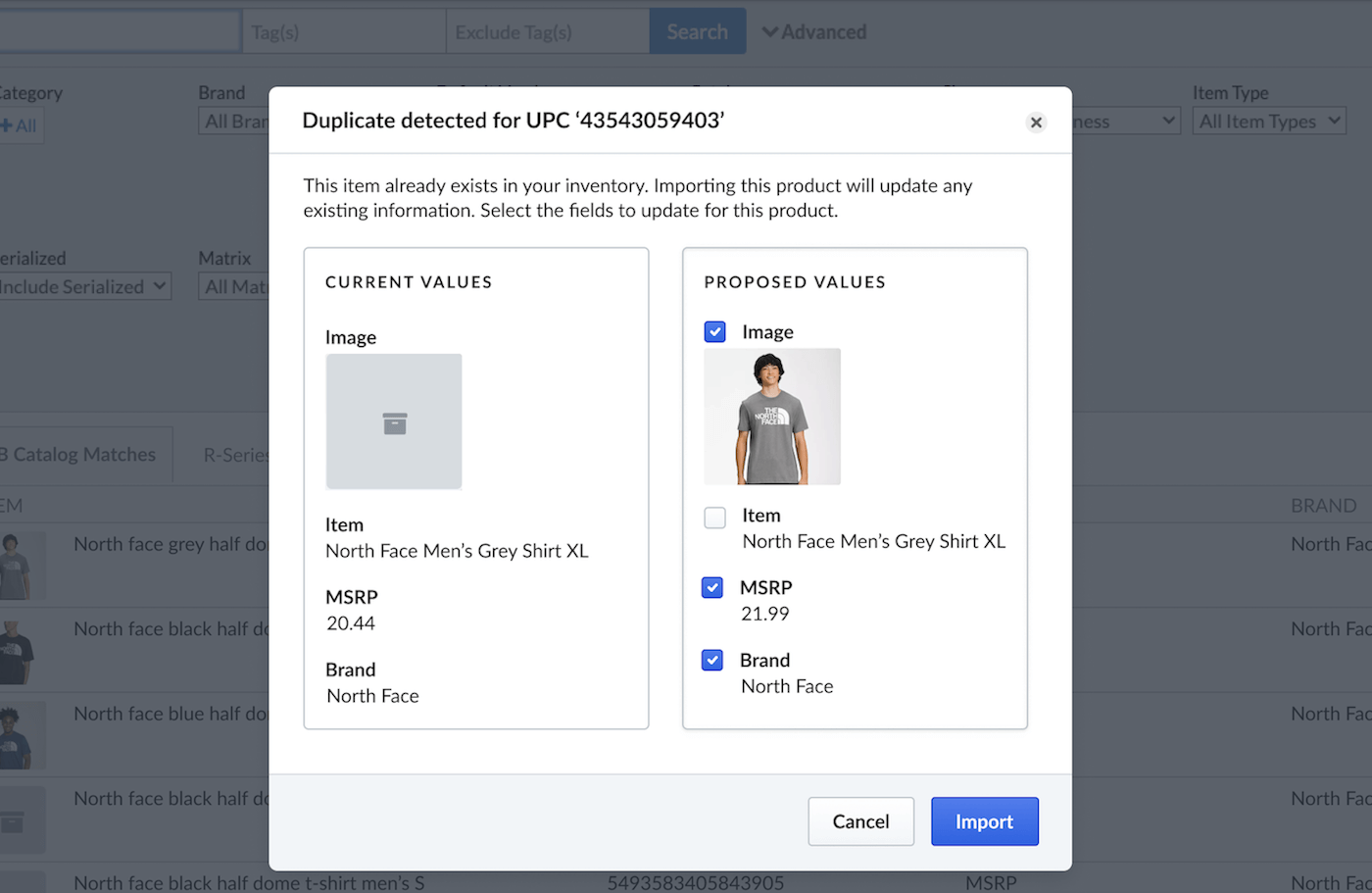The width and height of the screenshot is (1372, 893).
Task: Click the Search button in background
Action: tap(697, 31)
